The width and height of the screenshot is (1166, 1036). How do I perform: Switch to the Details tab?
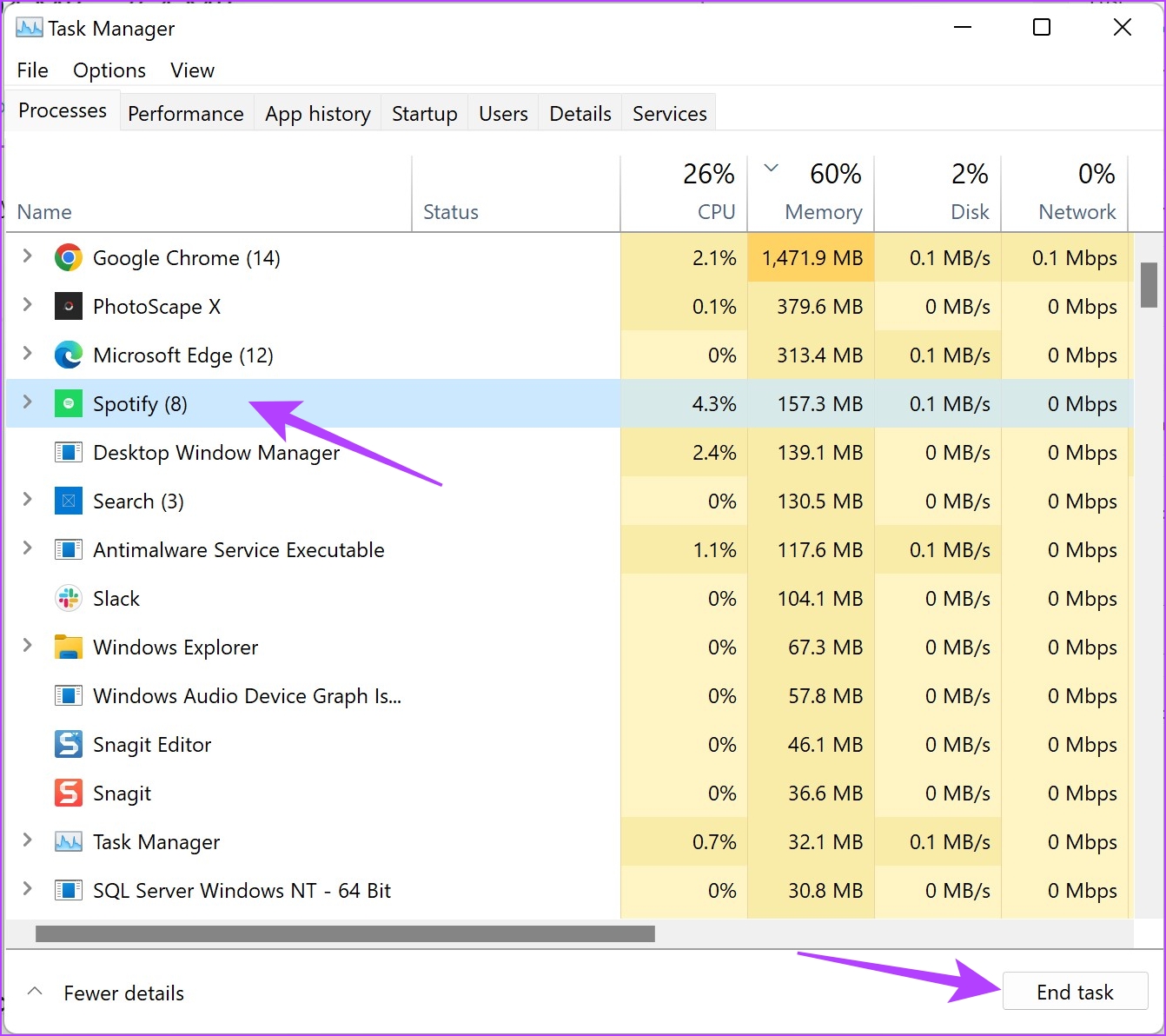coord(580,114)
